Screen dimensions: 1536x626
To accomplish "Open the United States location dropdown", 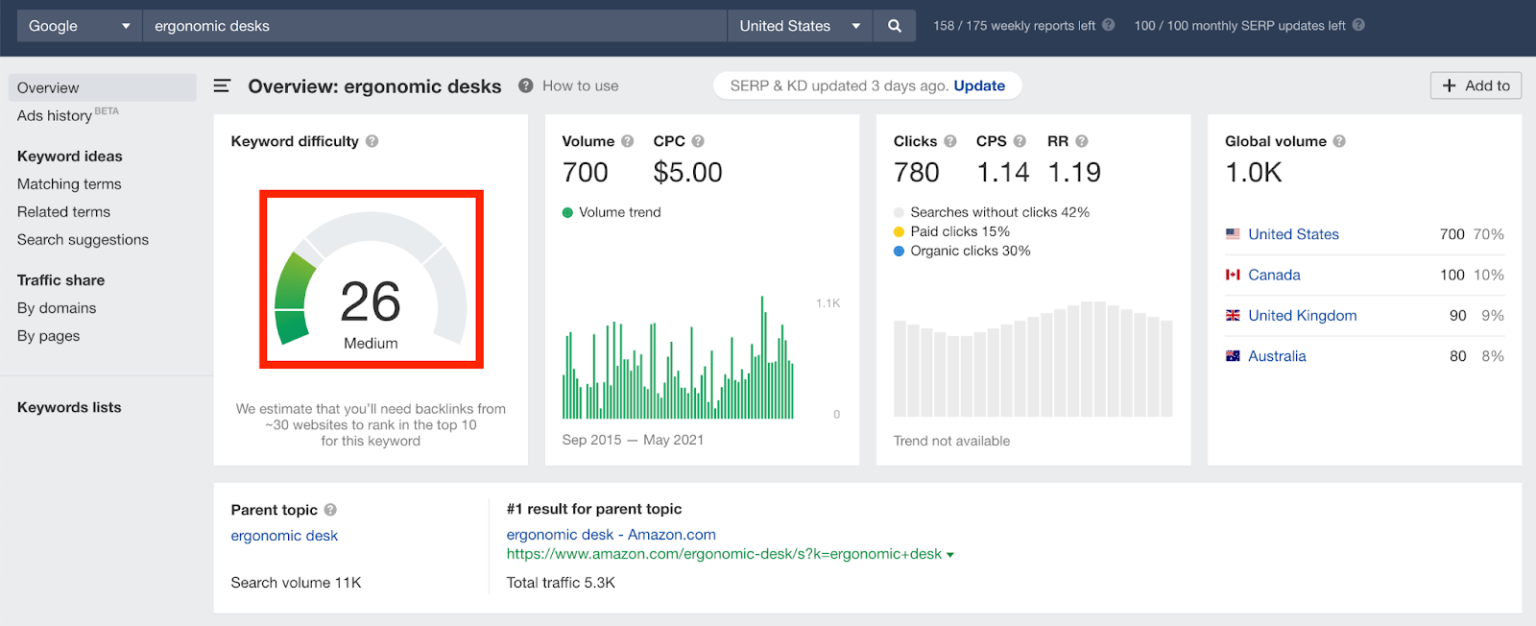I will coord(799,25).
